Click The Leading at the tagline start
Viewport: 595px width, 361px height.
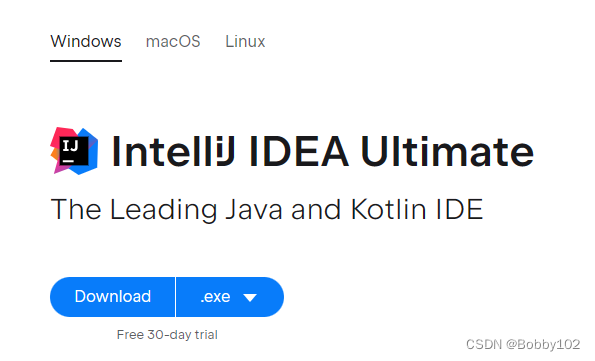(x=133, y=209)
